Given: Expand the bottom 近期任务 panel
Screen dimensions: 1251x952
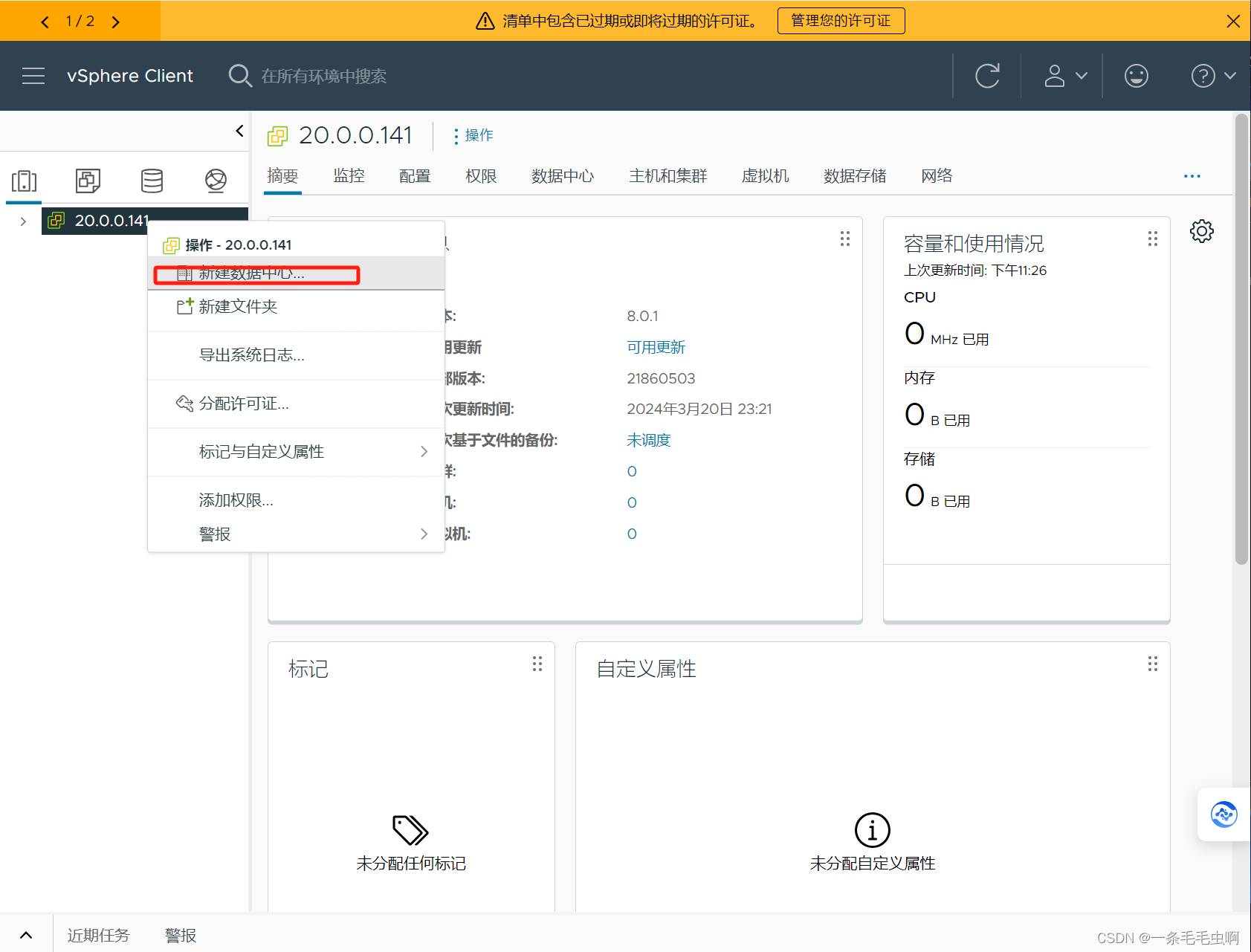Looking at the screenshot, I should pyautogui.click(x=25, y=935).
